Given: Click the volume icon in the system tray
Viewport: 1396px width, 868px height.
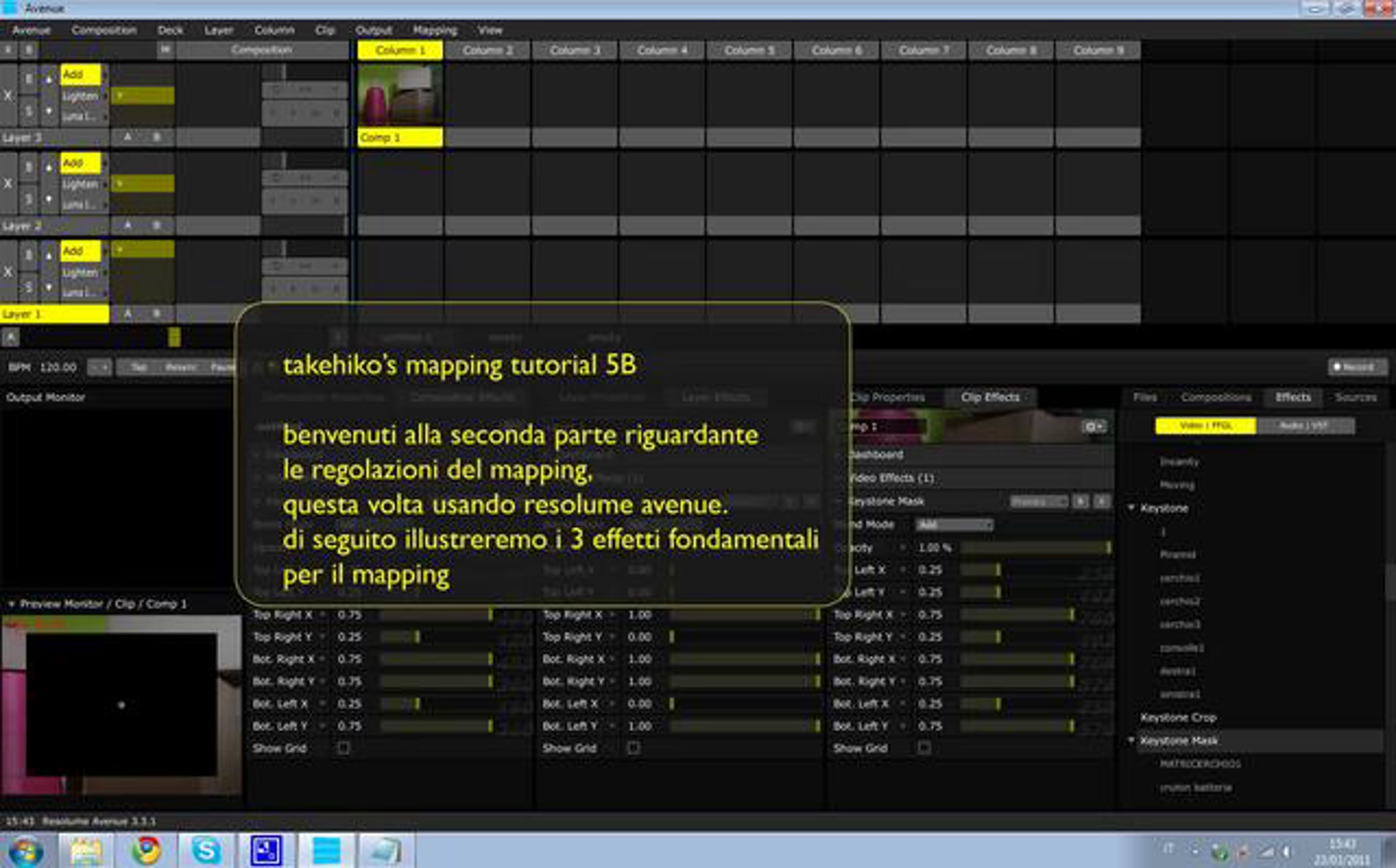Looking at the screenshot, I should pos(1287,852).
